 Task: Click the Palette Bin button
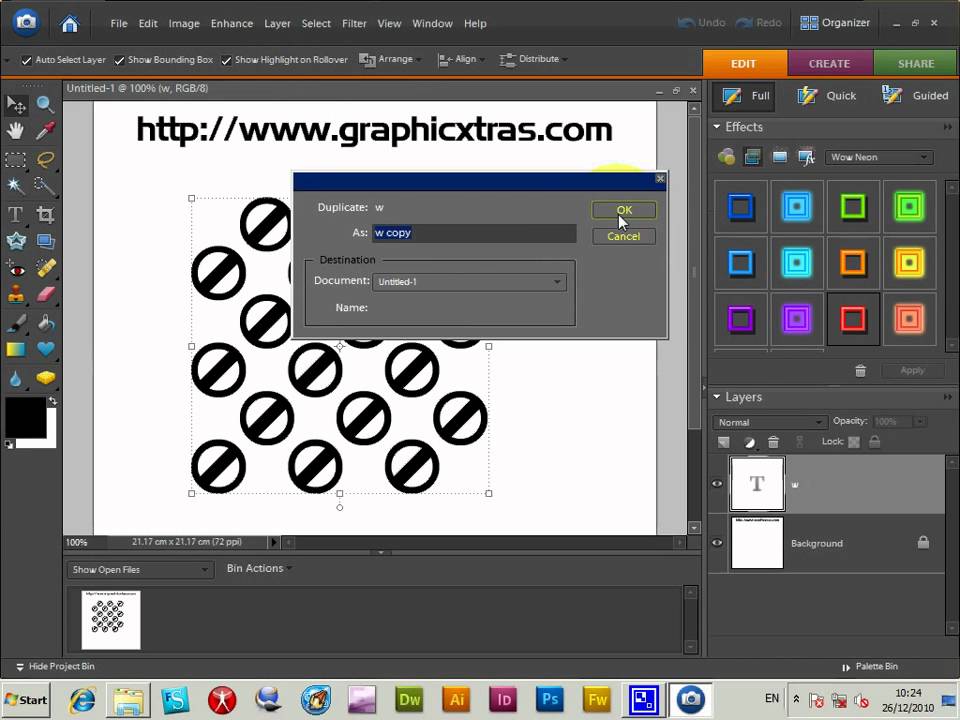point(869,667)
